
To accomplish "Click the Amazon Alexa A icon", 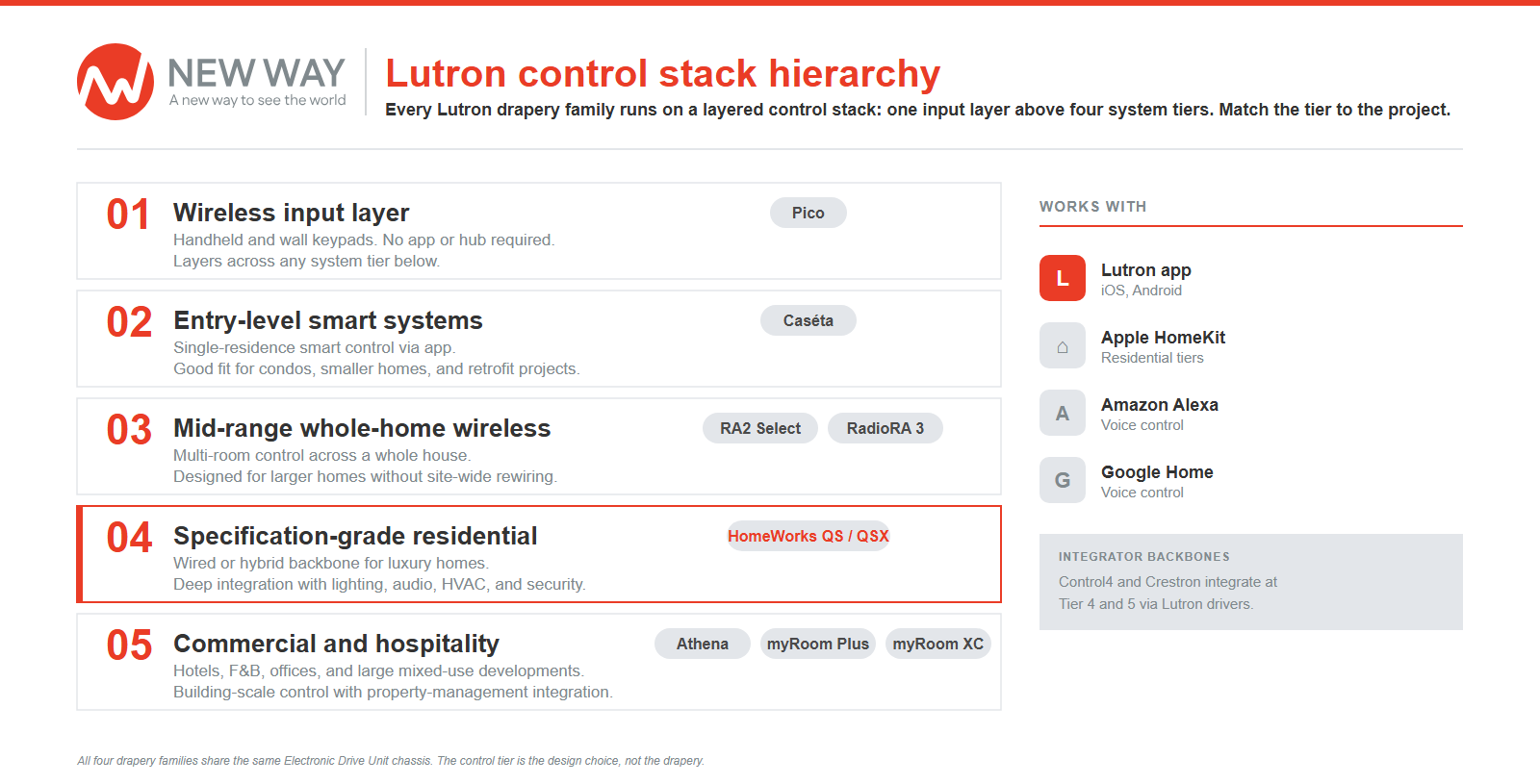I will coord(1063,413).
